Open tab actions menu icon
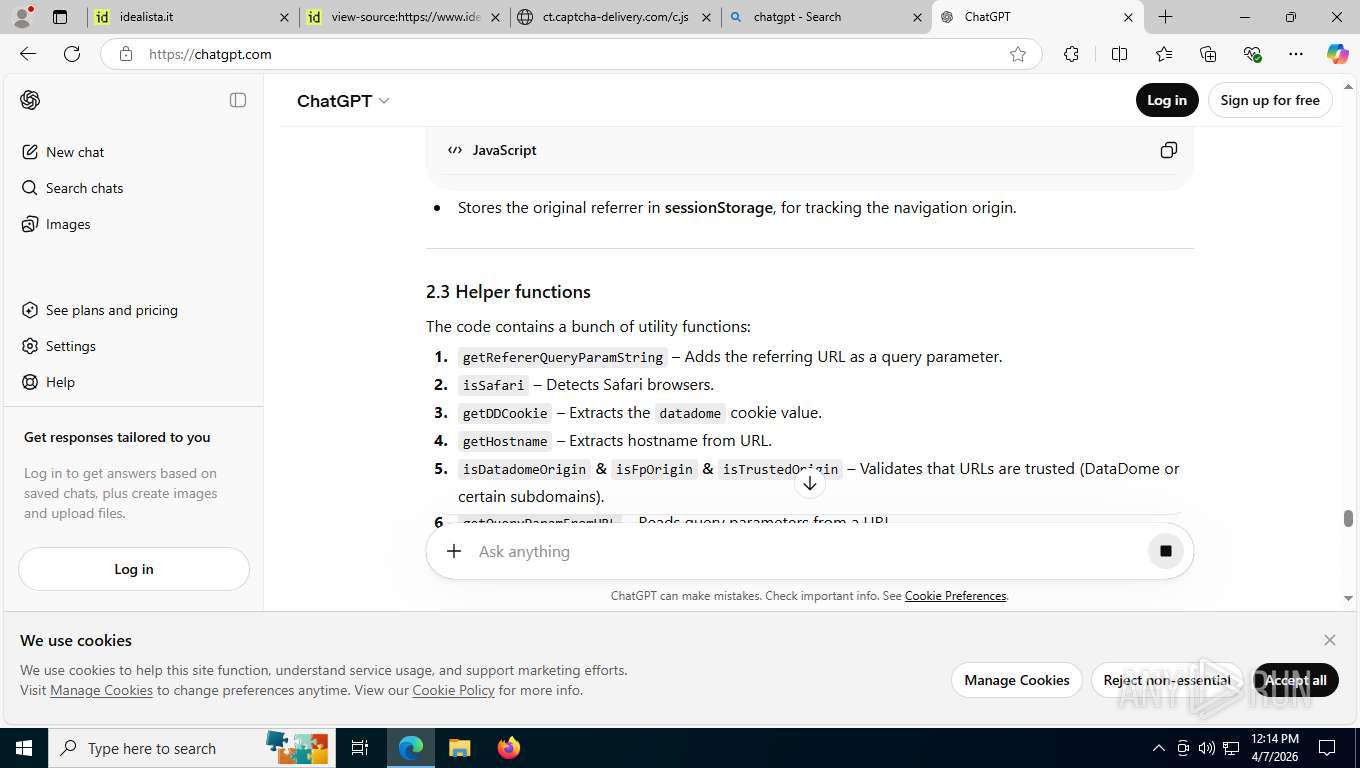This screenshot has height=768, width=1360. 60,17
